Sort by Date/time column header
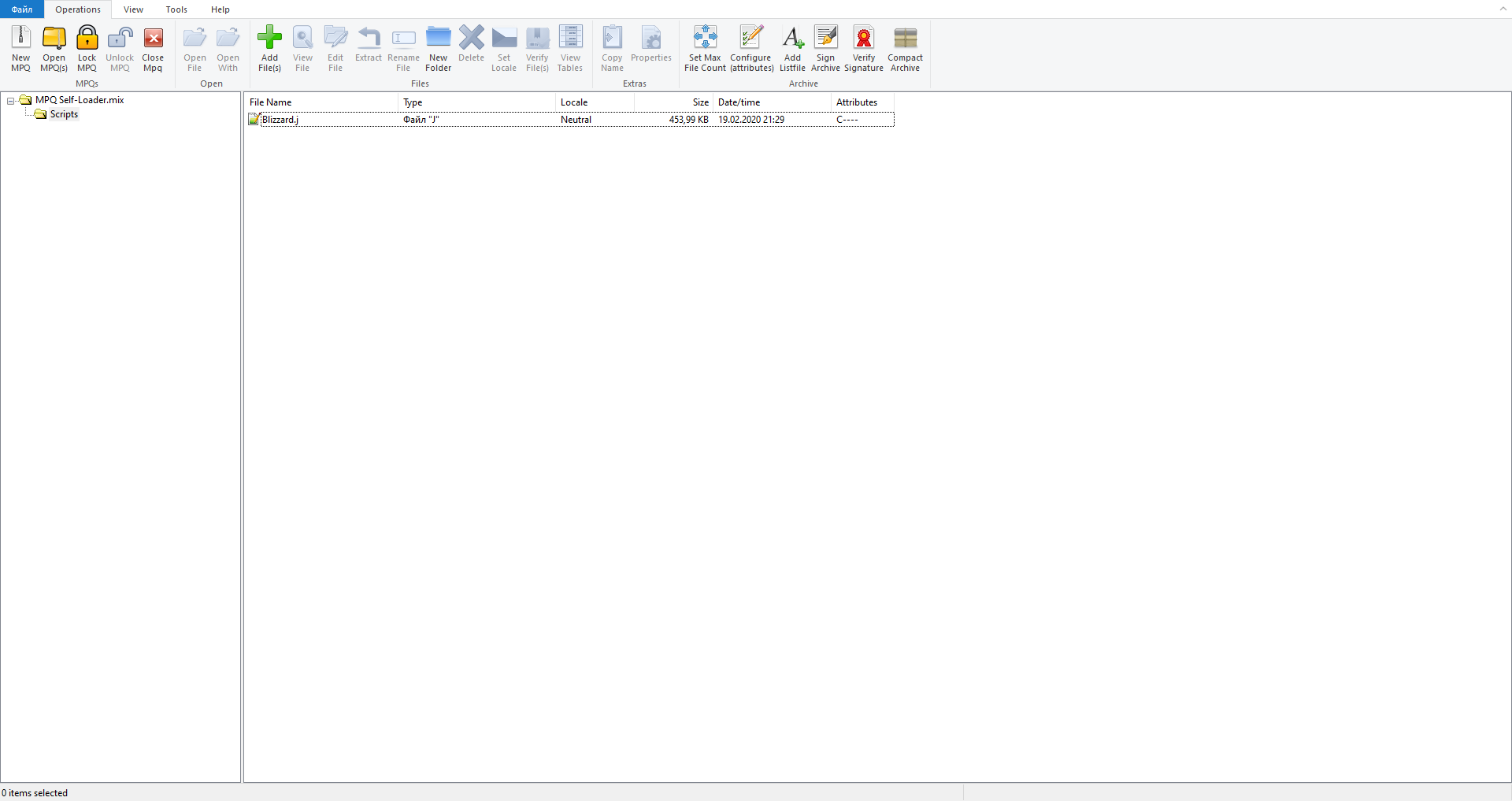The image size is (1512, 801). click(x=773, y=102)
